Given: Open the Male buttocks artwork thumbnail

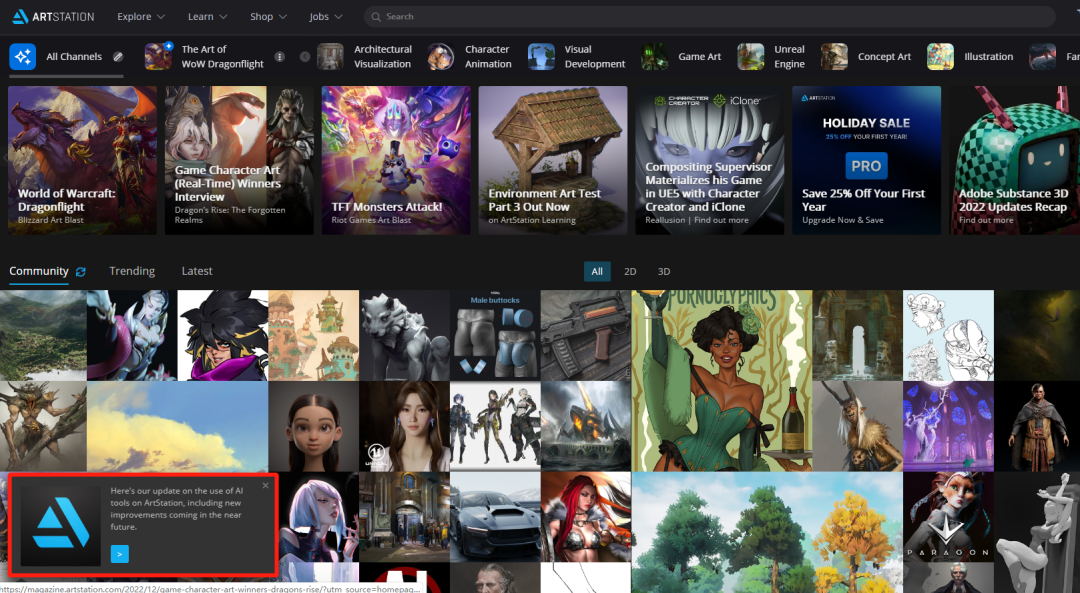Looking at the screenshot, I should 495,335.
